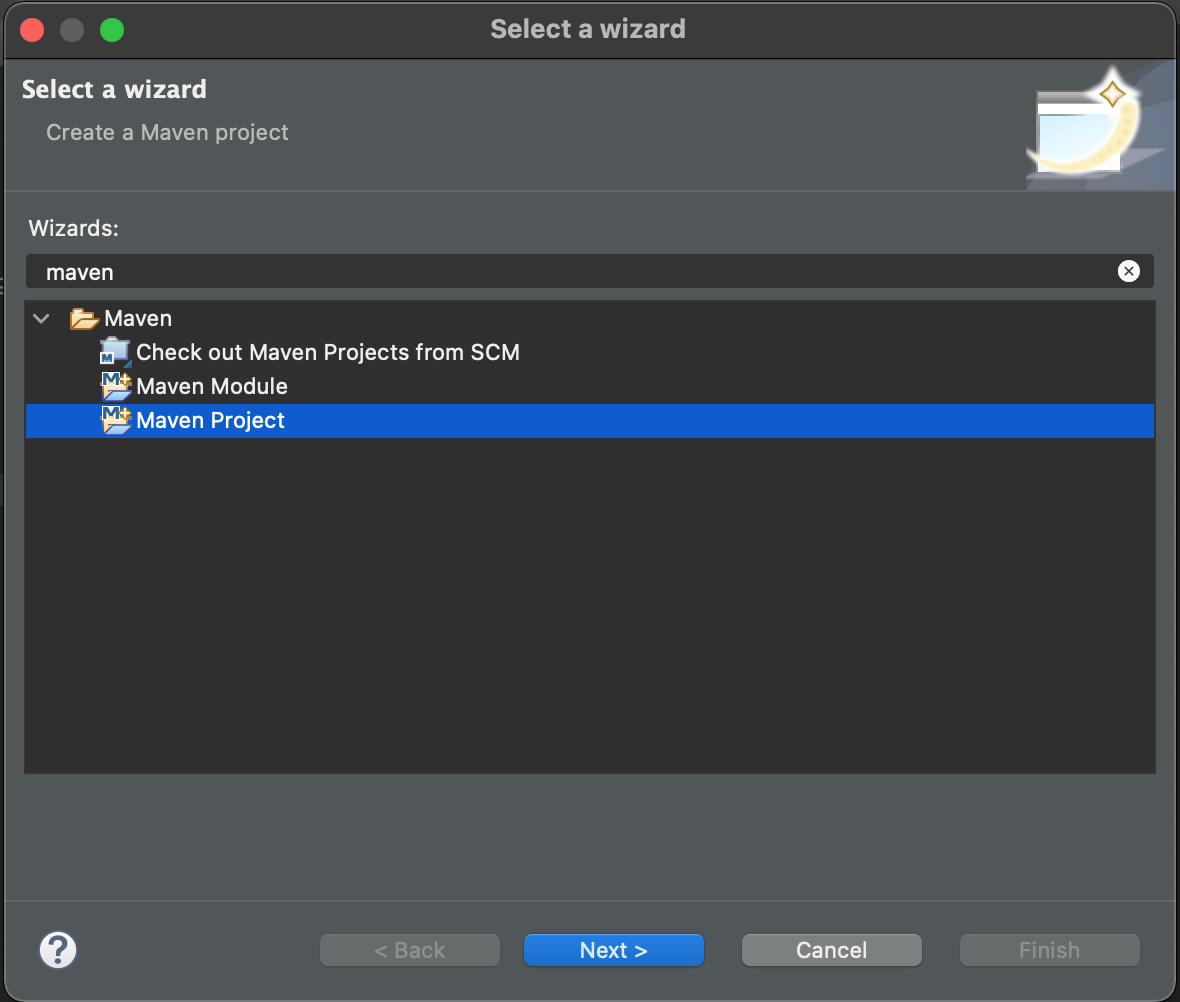Select the Maven Project wizard entry
The image size is (1180, 1002).
[x=590, y=421]
